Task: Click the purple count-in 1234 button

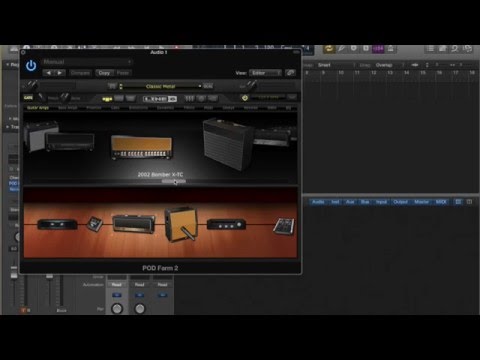Action: coord(378,49)
